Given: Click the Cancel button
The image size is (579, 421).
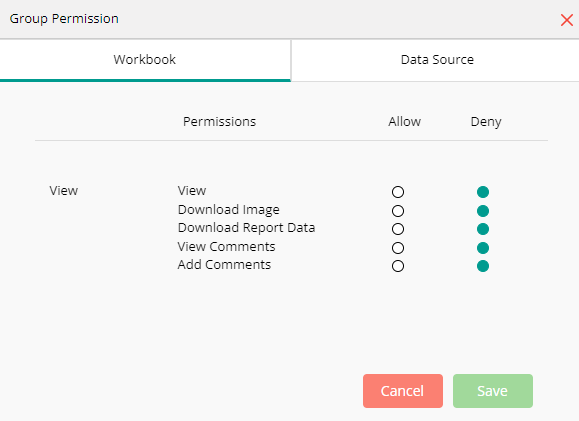Looking at the screenshot, I should tap(402, 391).
